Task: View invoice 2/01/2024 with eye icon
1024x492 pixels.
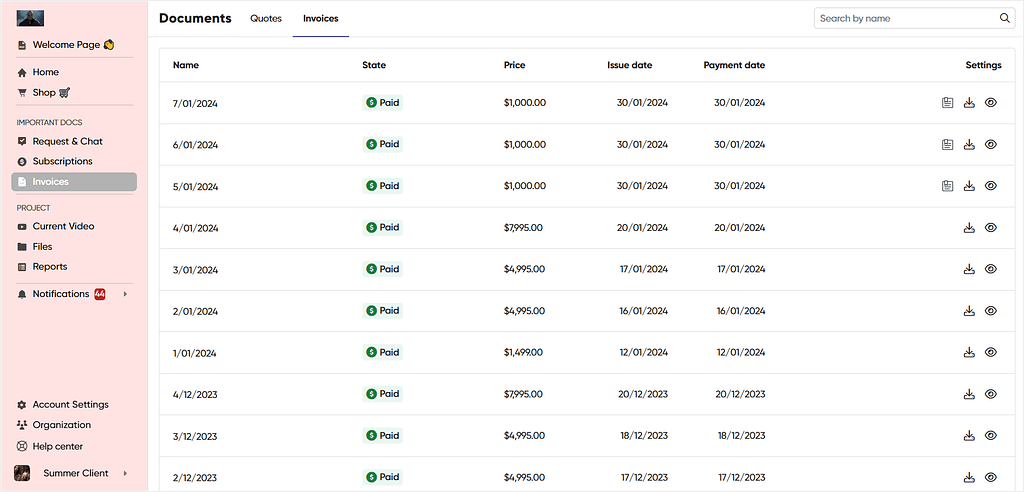Action: coord(991,311)
